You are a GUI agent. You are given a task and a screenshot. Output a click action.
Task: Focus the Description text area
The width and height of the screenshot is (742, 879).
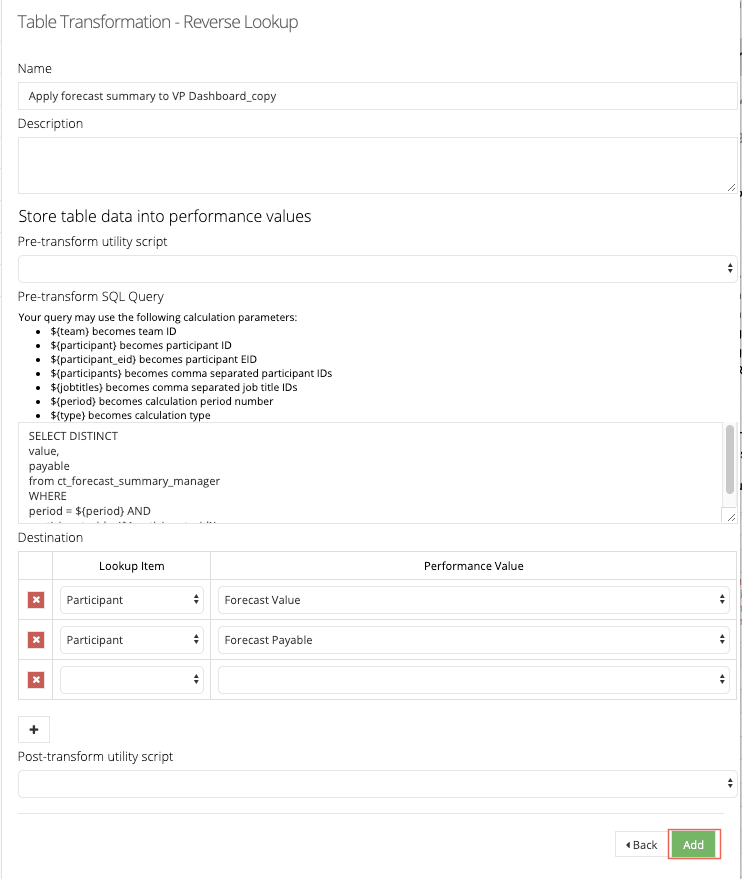click(377, 165)
